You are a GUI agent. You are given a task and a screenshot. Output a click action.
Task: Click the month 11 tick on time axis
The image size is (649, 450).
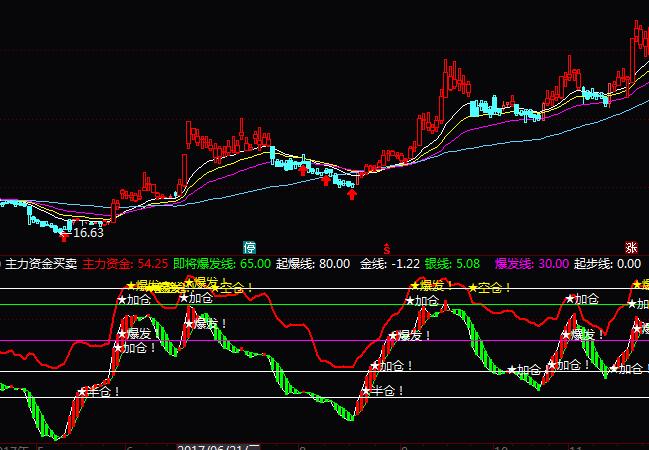tap(575, 444)
